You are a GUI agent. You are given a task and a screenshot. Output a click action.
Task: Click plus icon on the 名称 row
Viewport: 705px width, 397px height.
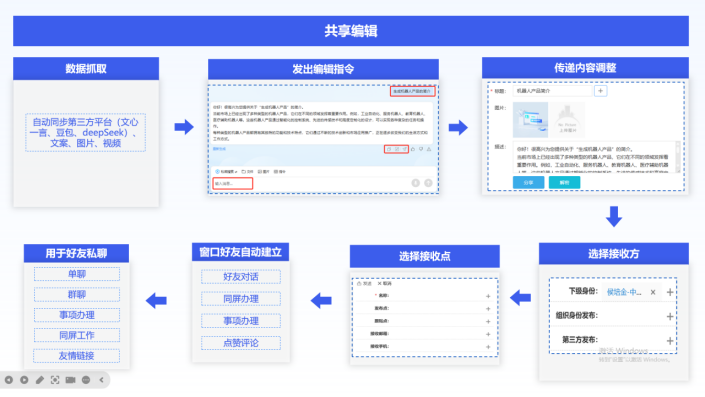tap(488, 296)
